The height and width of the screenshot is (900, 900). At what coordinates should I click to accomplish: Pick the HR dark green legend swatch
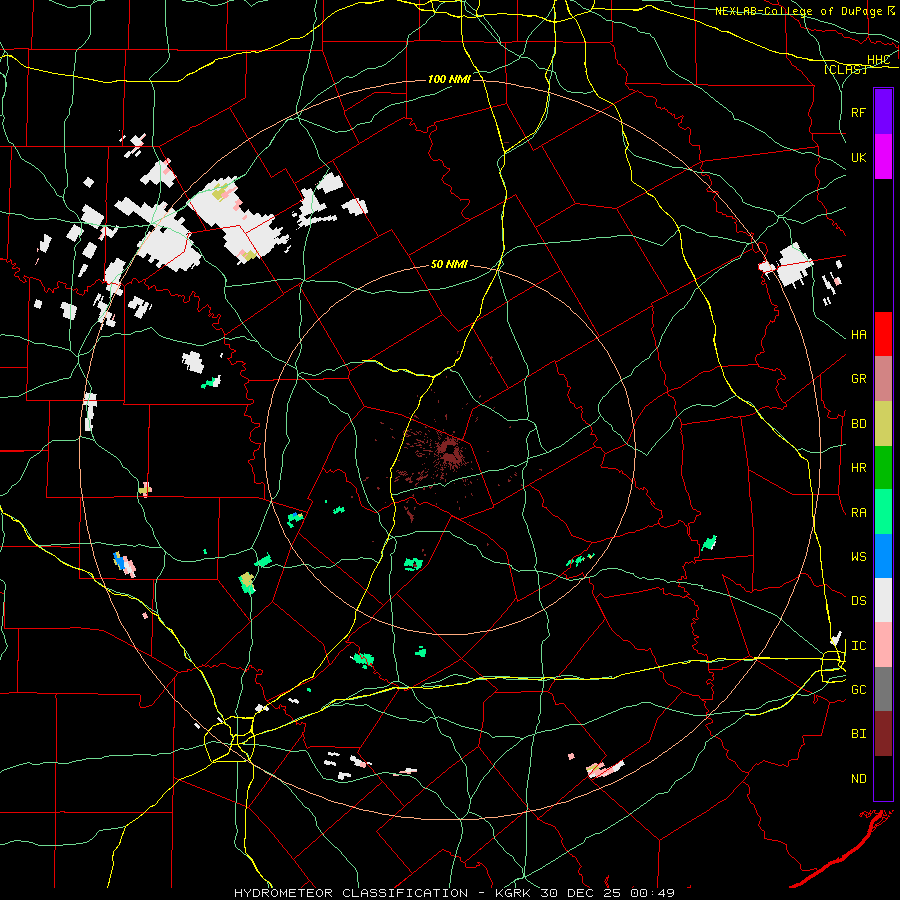(x=883, y=468)
